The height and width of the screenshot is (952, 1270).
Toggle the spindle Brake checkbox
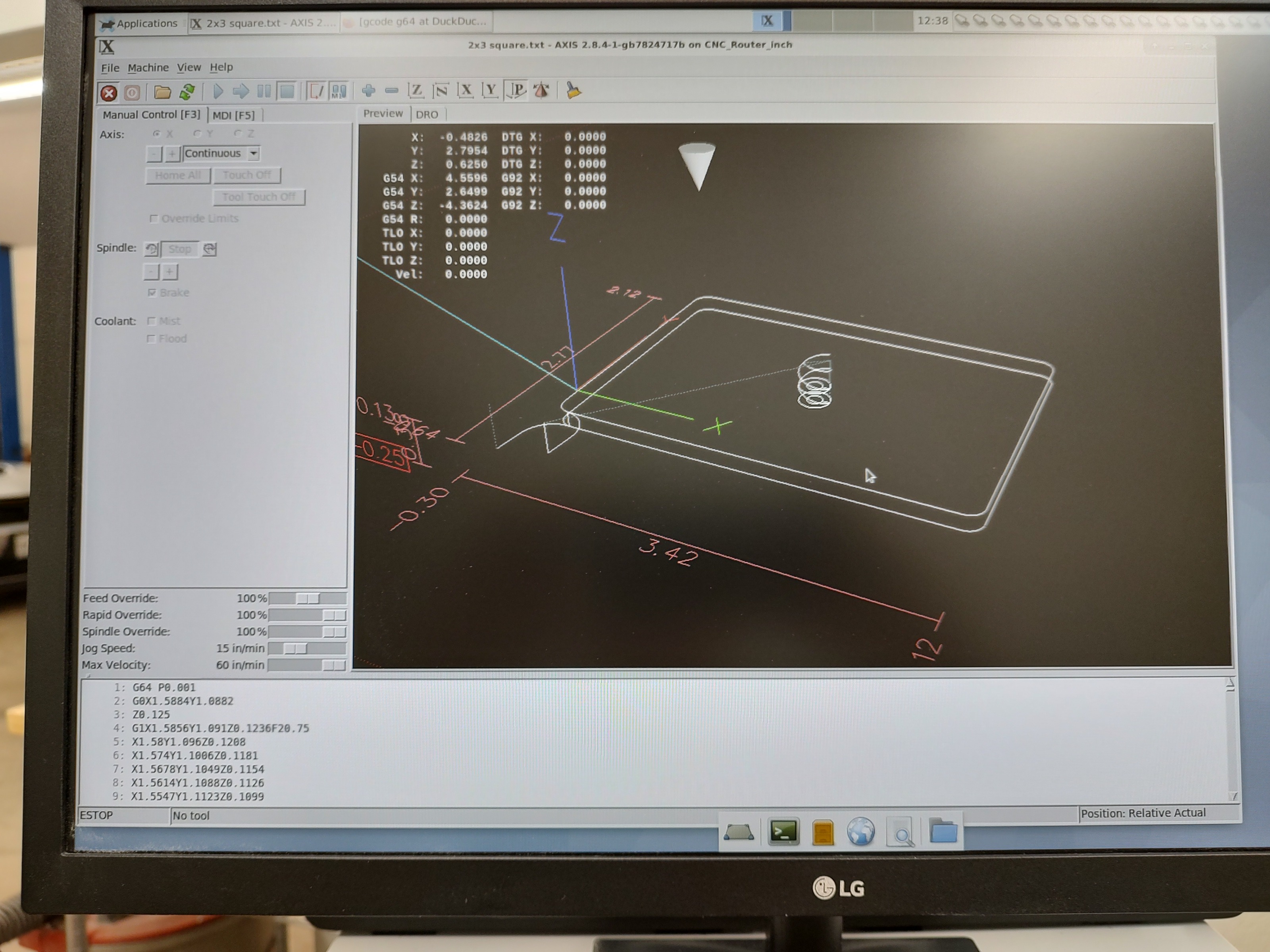coord(152,293)
